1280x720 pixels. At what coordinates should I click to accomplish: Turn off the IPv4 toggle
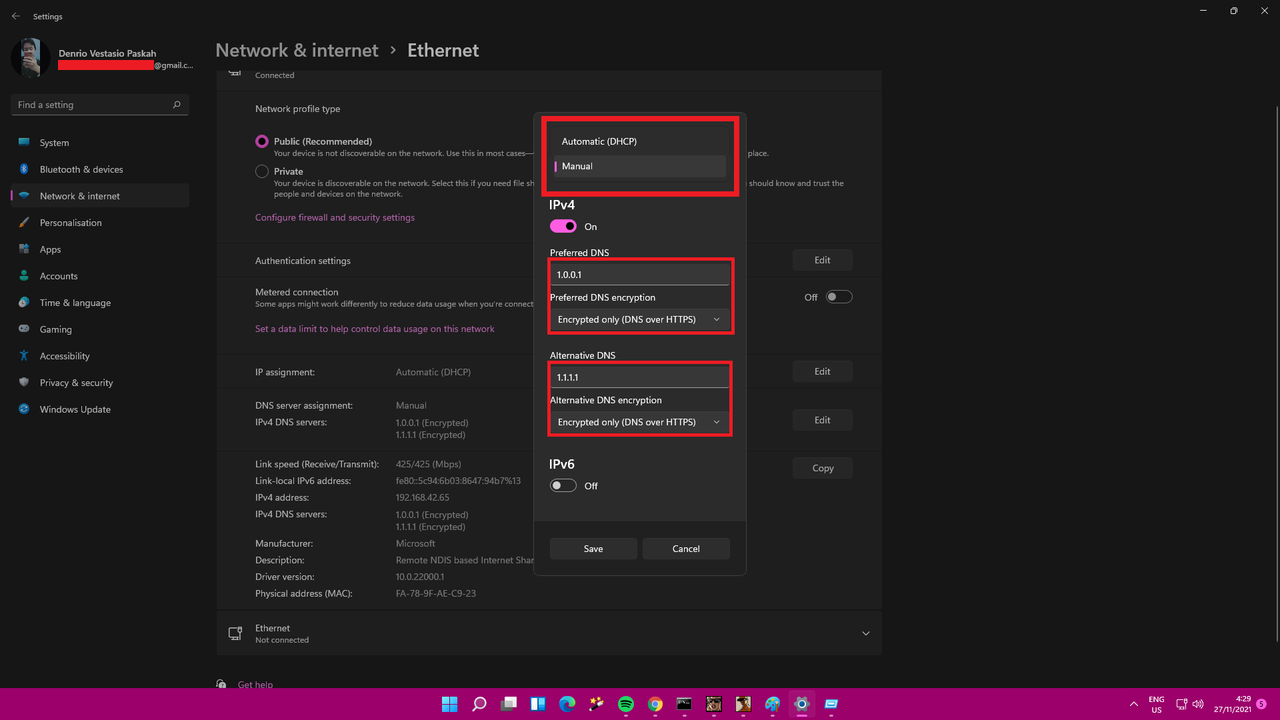563,226
